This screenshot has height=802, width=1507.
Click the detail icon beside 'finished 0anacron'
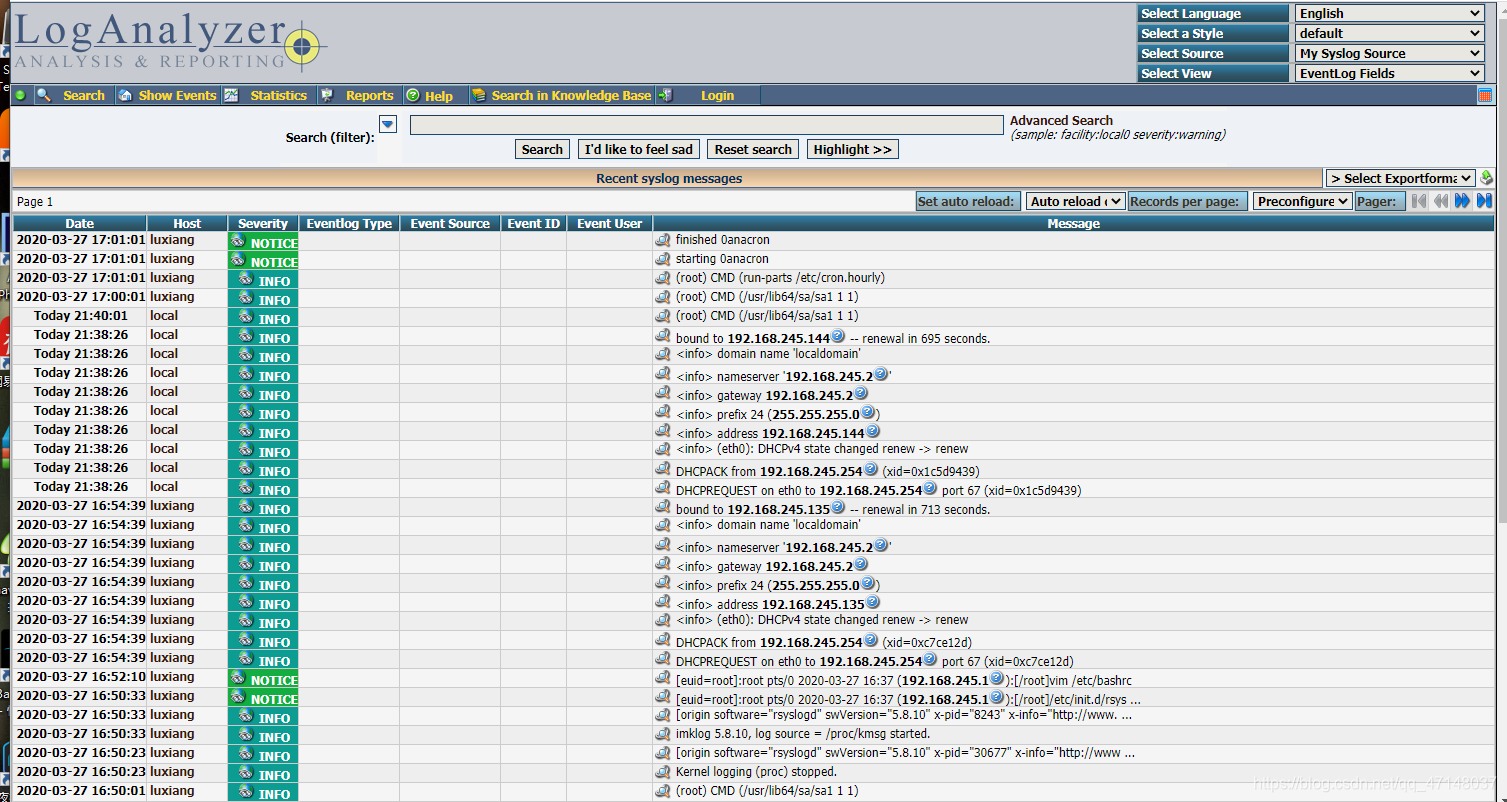coord(662,240)
